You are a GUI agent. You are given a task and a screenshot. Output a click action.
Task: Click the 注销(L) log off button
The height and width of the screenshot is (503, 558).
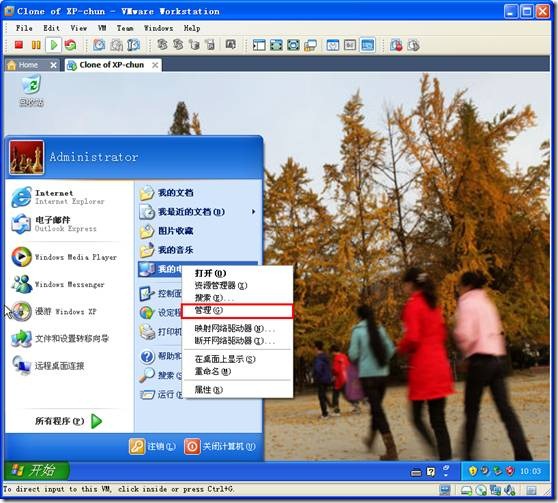152,446
